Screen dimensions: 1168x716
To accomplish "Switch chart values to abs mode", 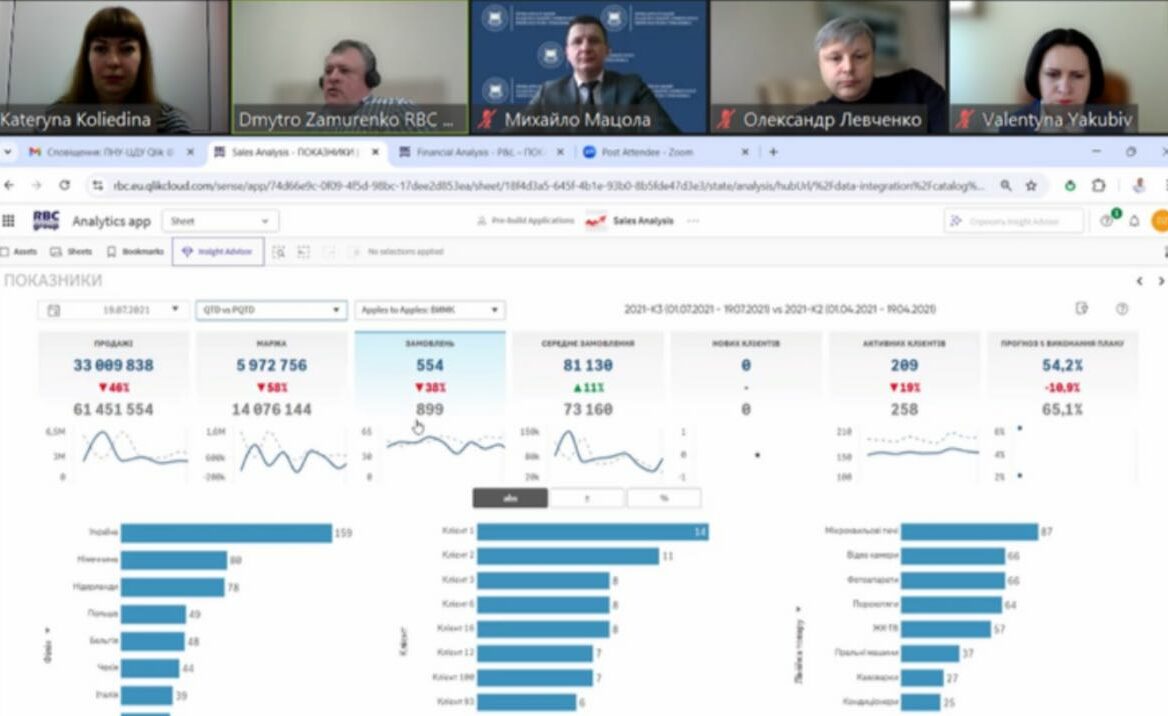I will coord(510,498).
